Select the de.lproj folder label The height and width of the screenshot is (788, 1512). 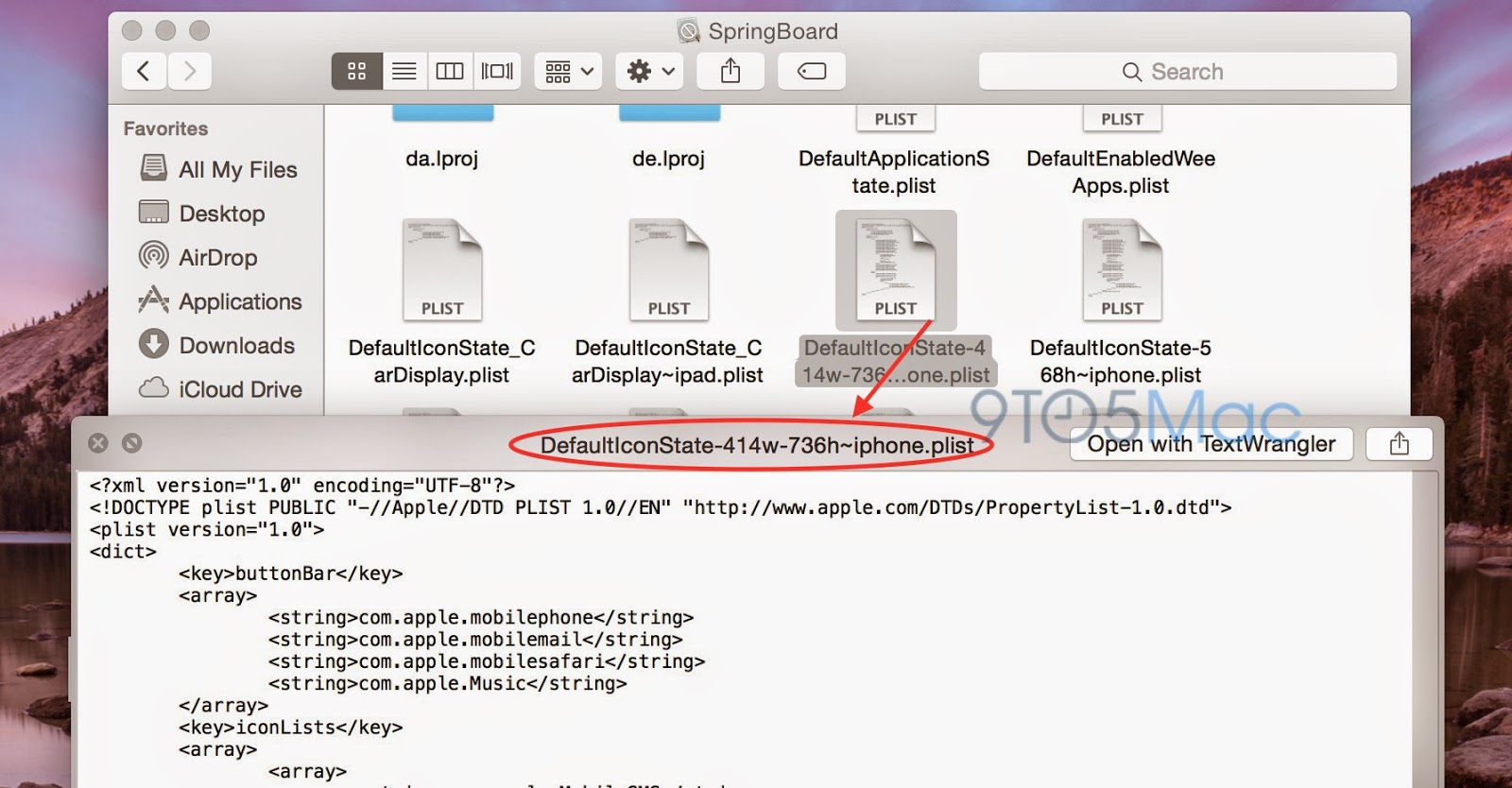[669, 159]
